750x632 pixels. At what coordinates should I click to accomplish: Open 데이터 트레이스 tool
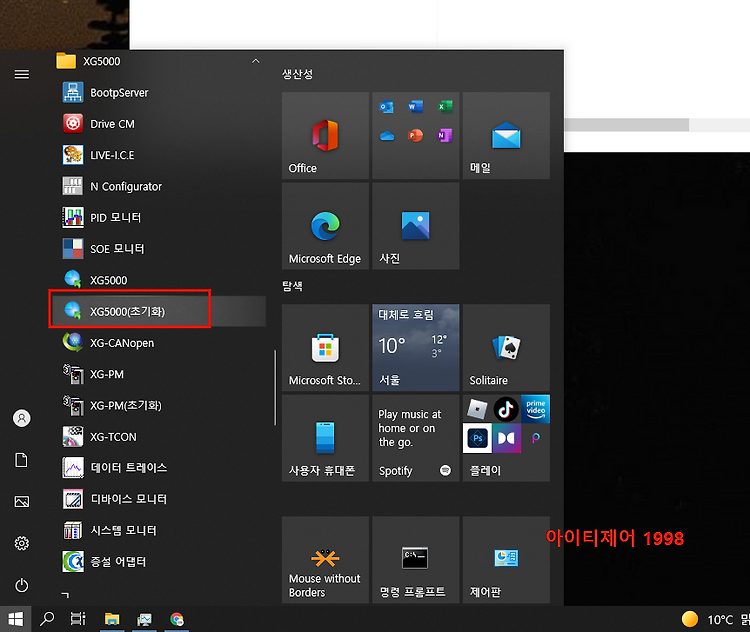[x=158, y=468]
